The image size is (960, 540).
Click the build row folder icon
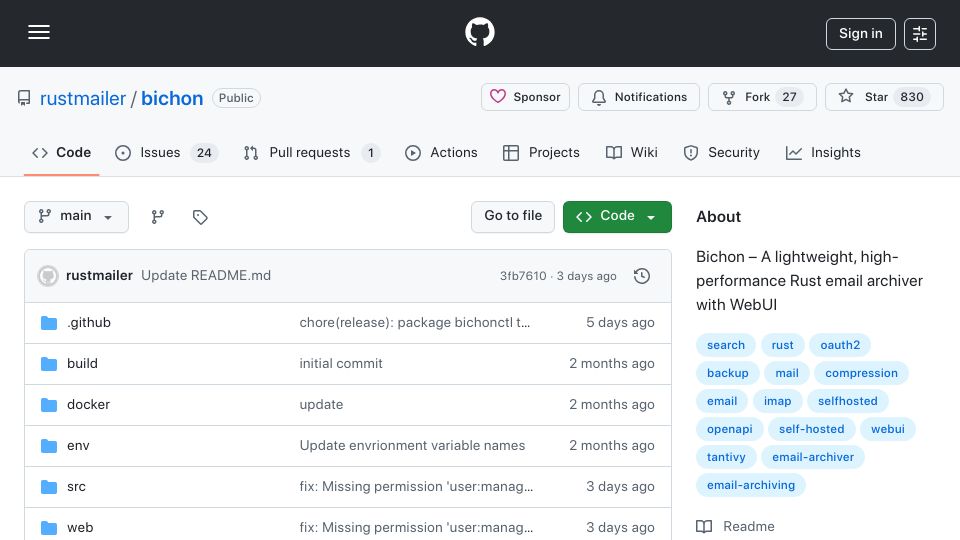click(49, 364)
